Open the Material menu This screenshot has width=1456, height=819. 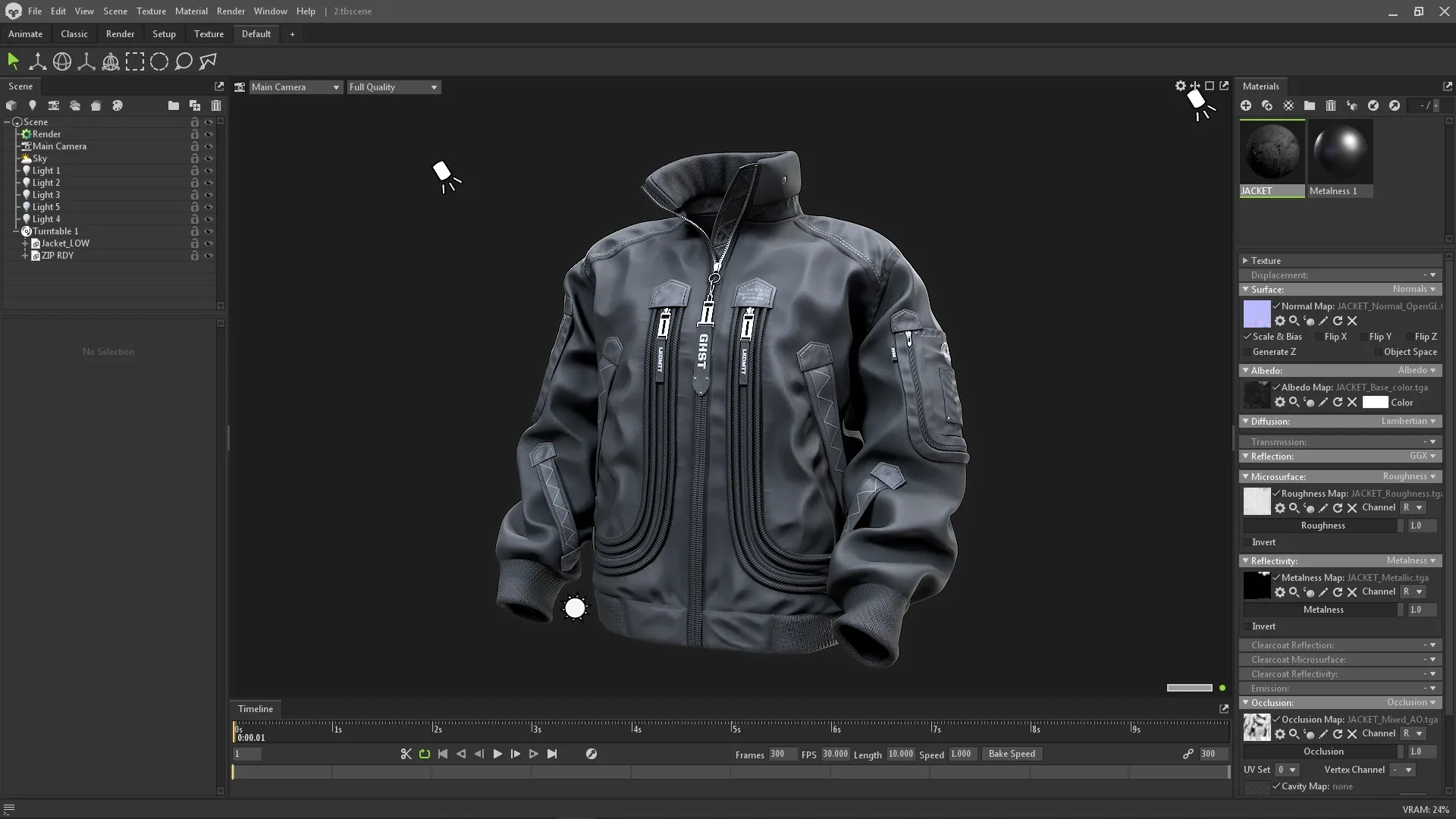(x=191, y=11)
